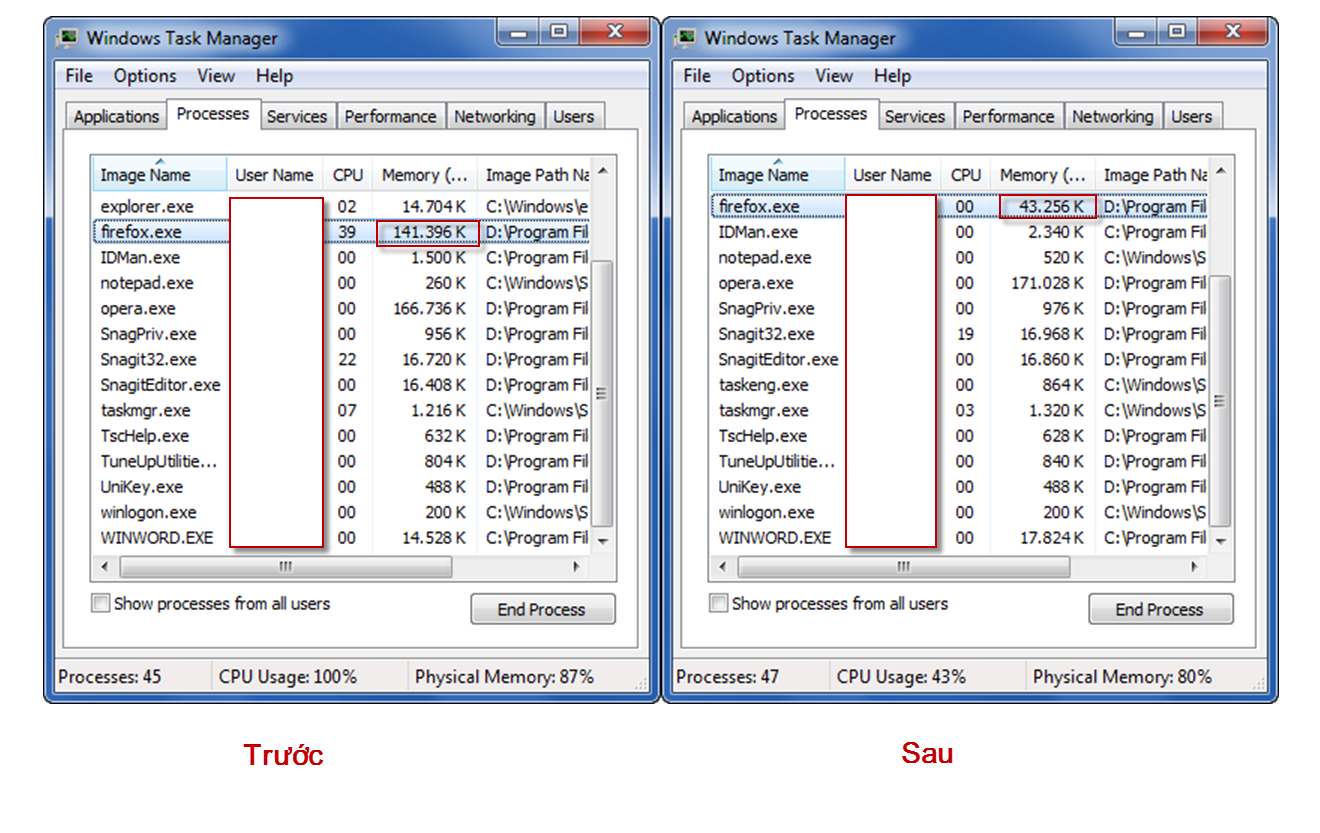1320x833 pixels.
Task: Open View menu in left Task Manager
Action: (x=216, y=76)
